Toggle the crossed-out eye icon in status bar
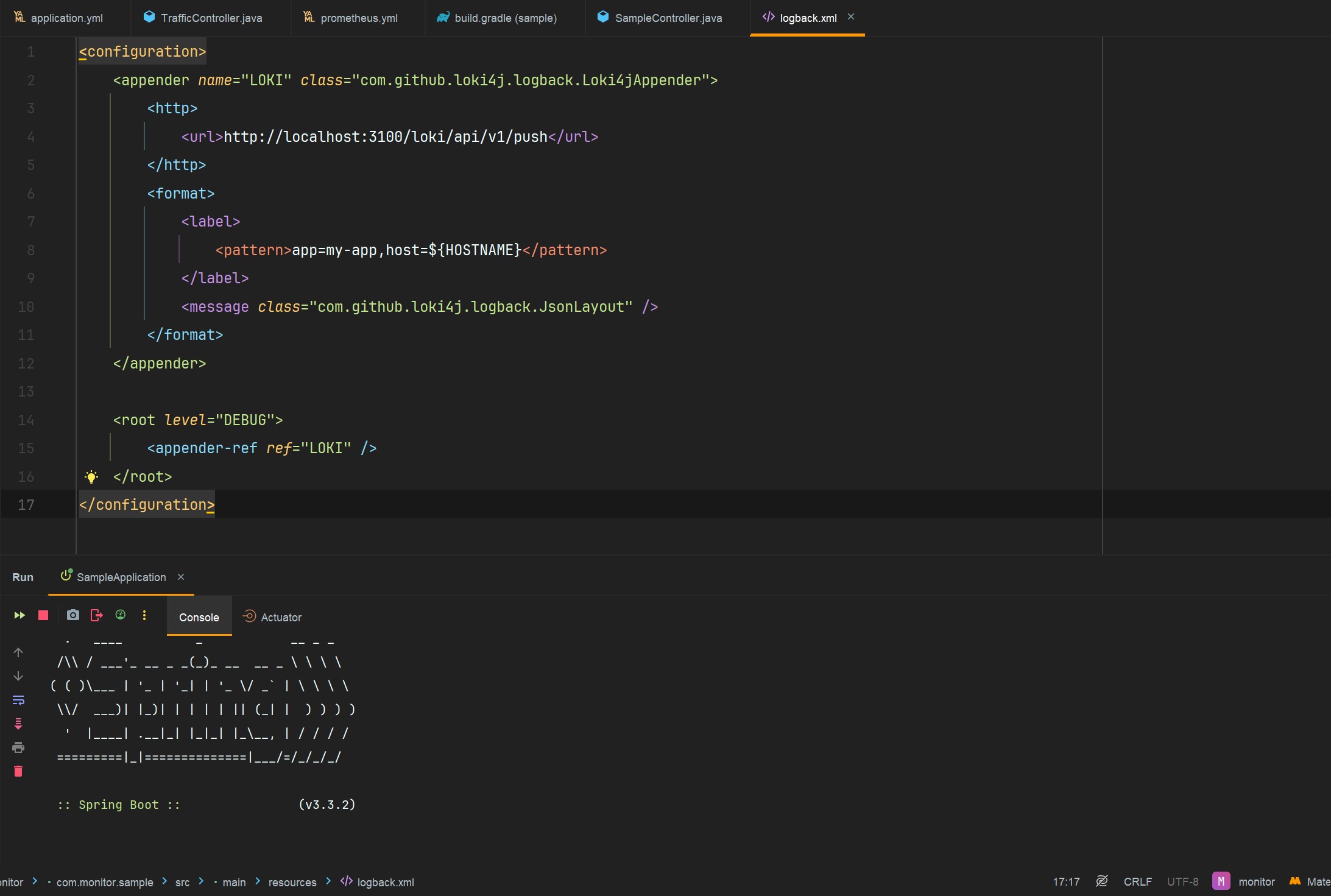This screenshot has height=896, width=1331. coord(1102,881)
